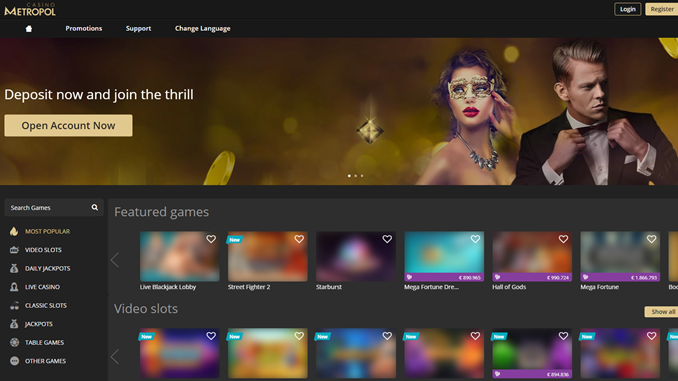Click the Daily Jackpots bag icon
The image size is (678, 381).
pyautogui.click(x=14, y=269)
